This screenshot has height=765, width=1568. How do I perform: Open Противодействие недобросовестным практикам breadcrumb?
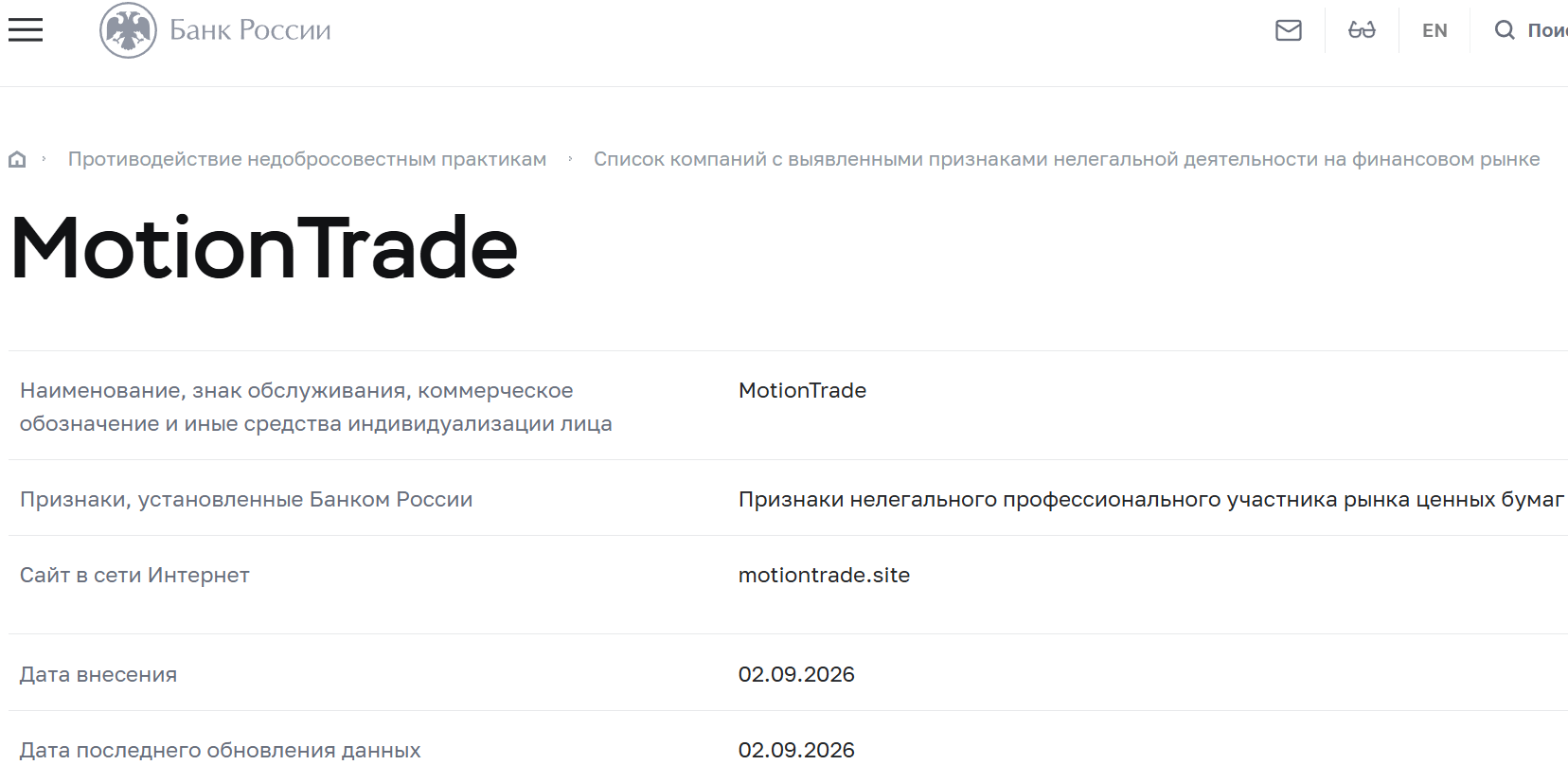point(307,159)
